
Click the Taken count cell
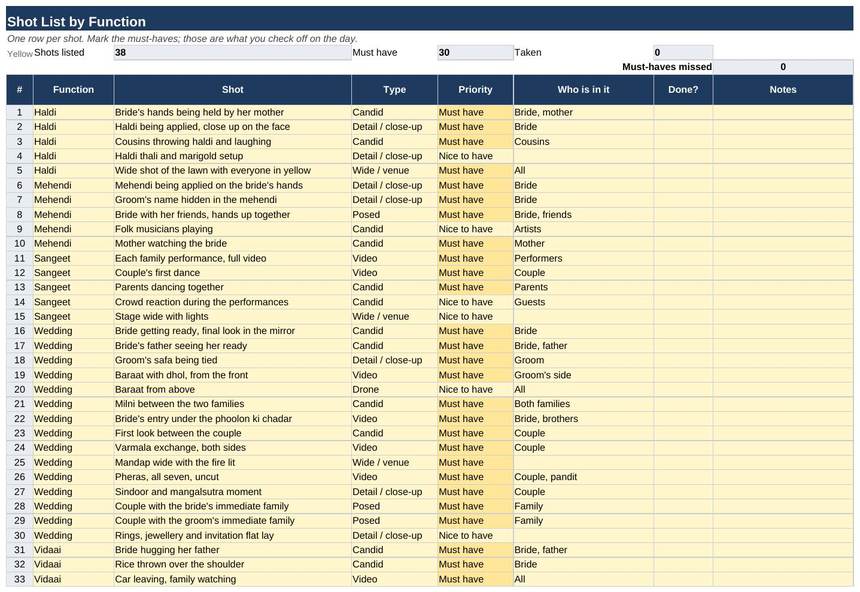(683, 53)
